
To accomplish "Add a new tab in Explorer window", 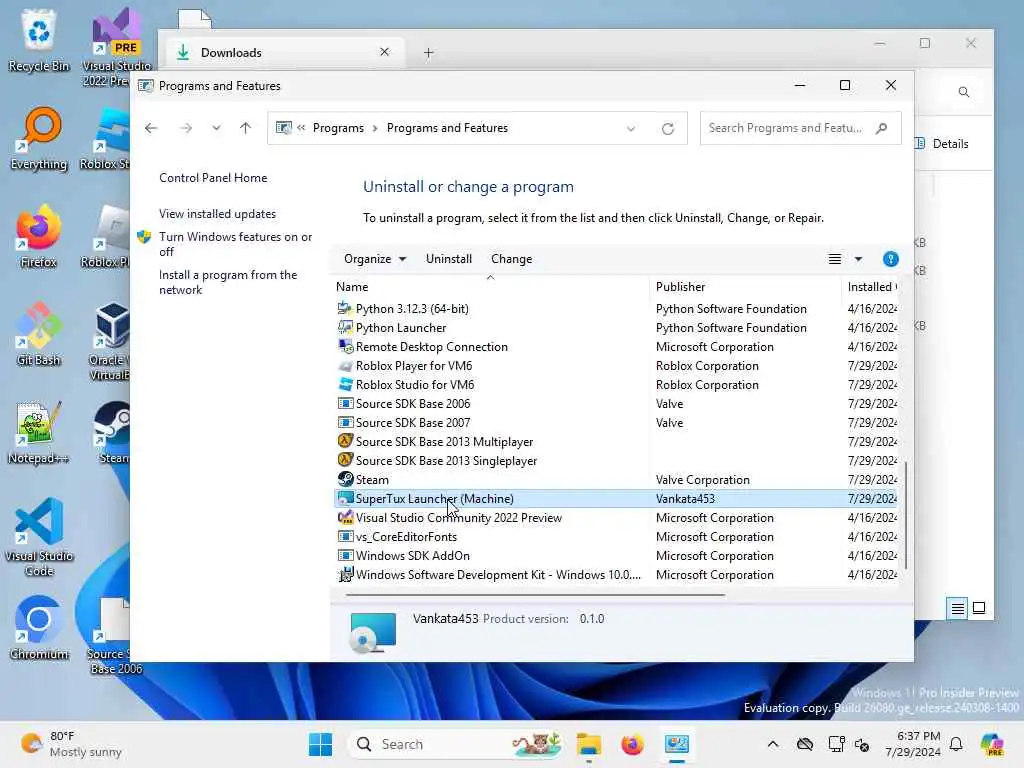I will pyautogui.click(x=428, y=53).
